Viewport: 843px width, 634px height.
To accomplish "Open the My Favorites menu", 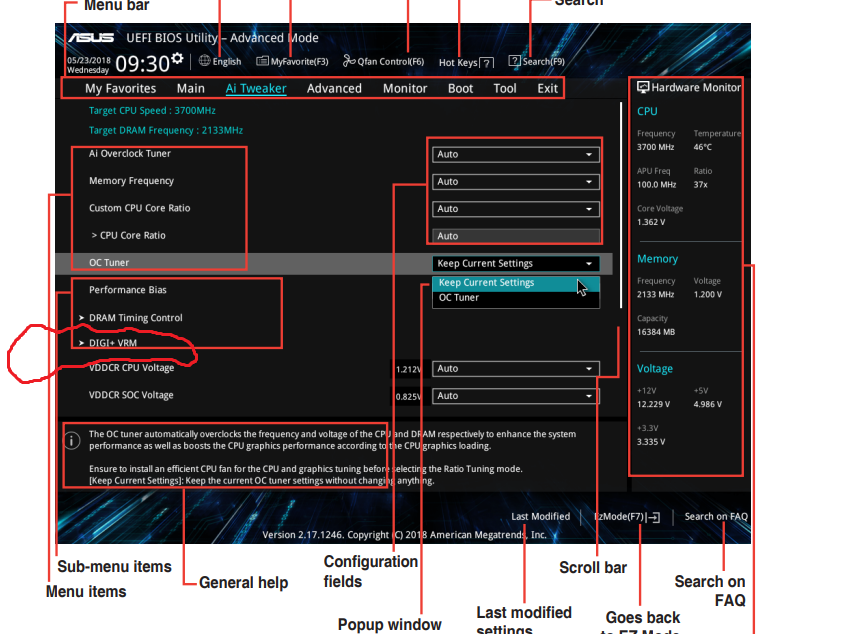I will (x=120, y=88).
